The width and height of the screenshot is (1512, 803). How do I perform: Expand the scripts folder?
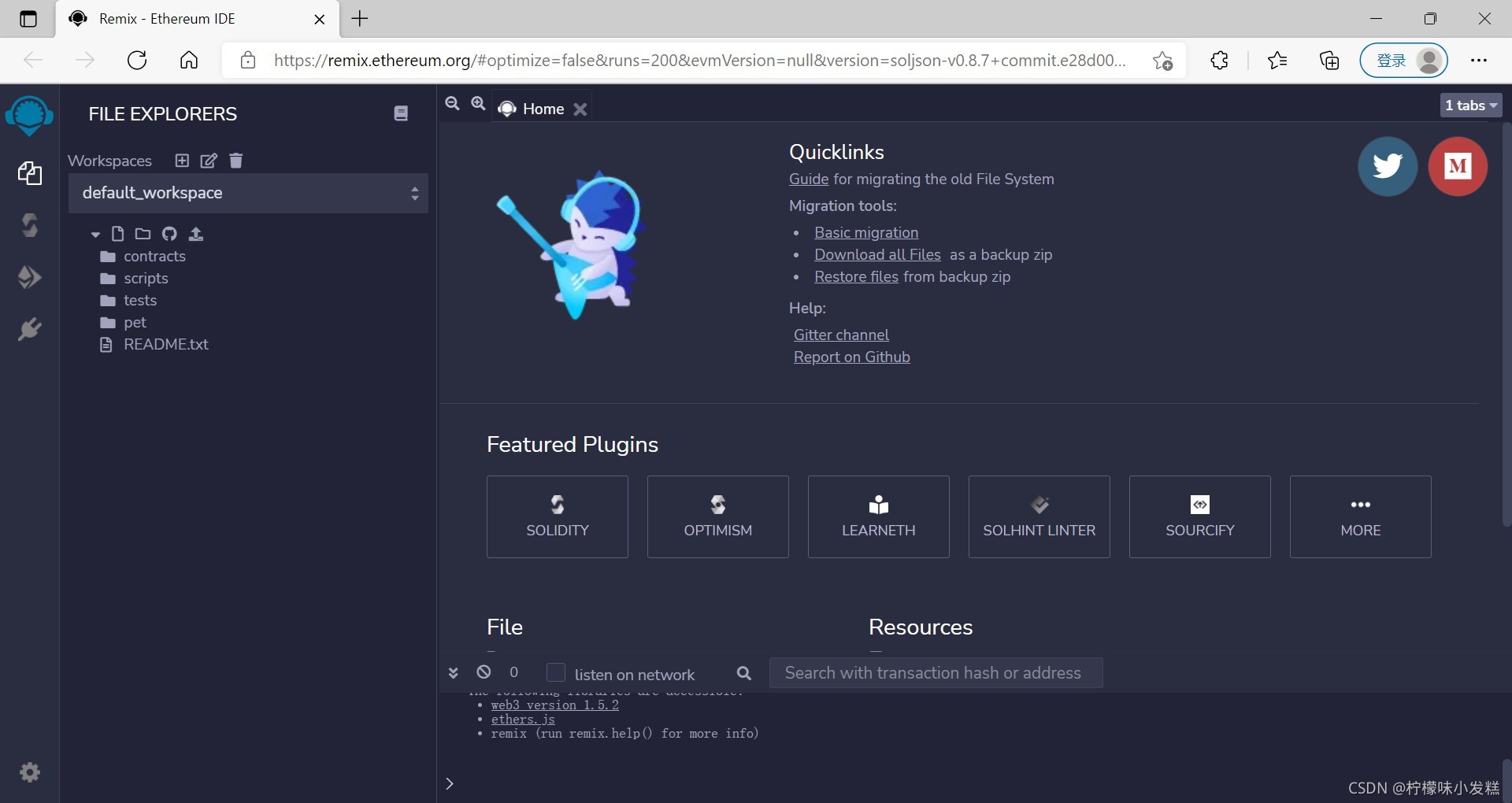(x=135, y=278)
